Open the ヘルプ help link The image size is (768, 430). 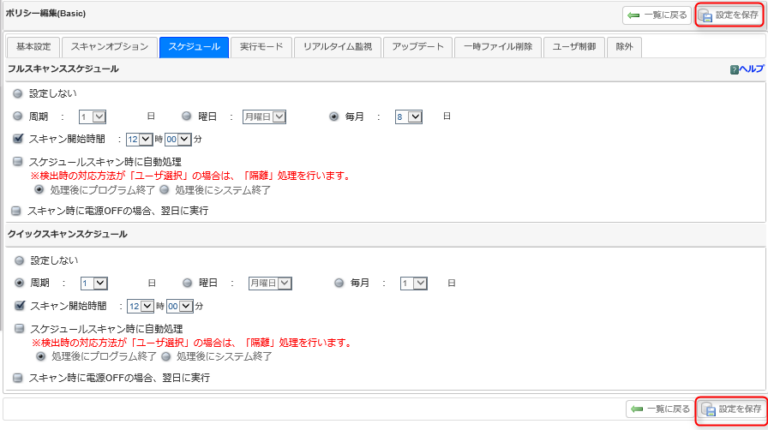[x=751, y=69]
